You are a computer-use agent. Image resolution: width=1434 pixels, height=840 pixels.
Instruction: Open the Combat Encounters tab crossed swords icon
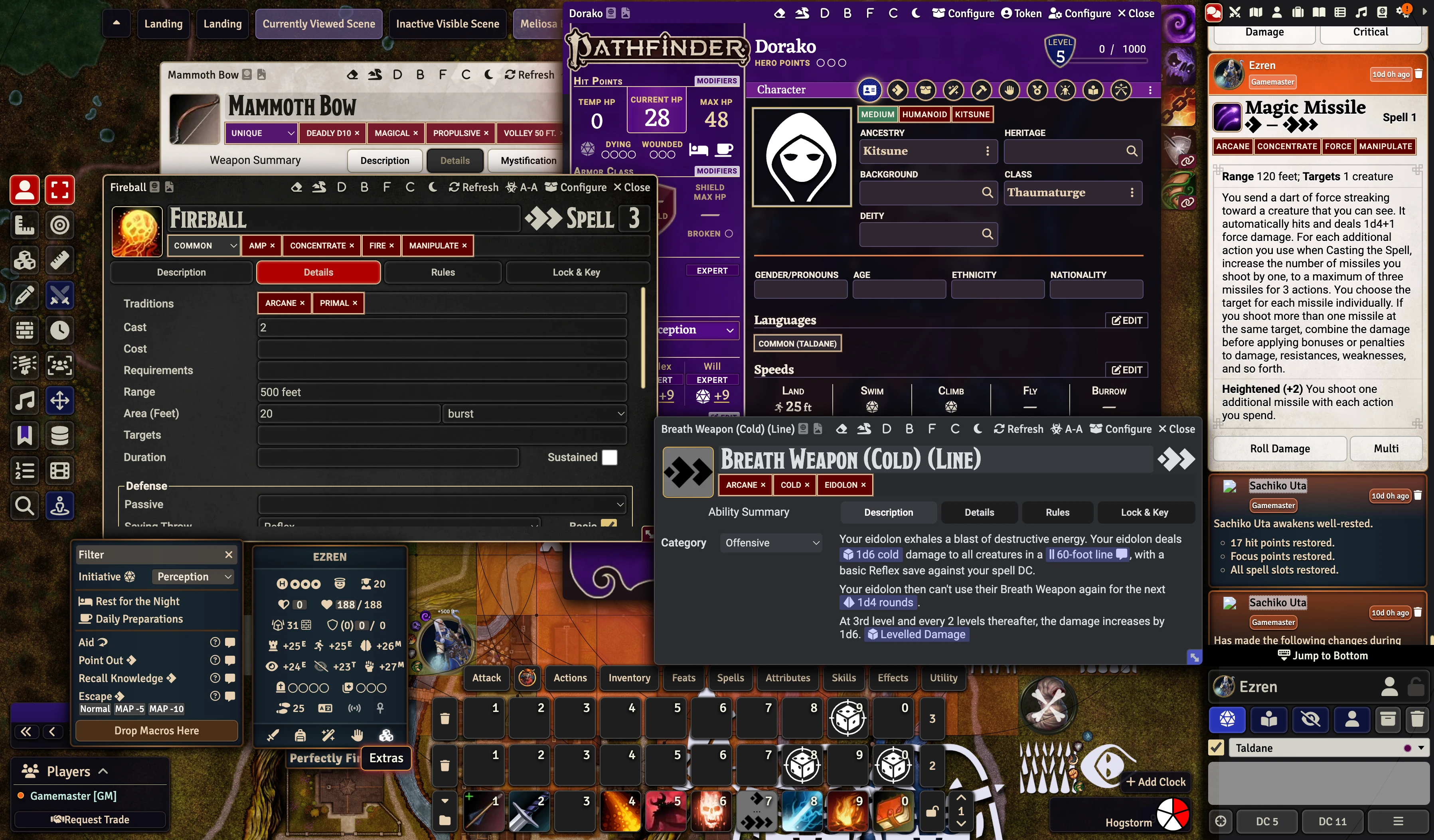pyautogui.click(x=1234, y=12)
